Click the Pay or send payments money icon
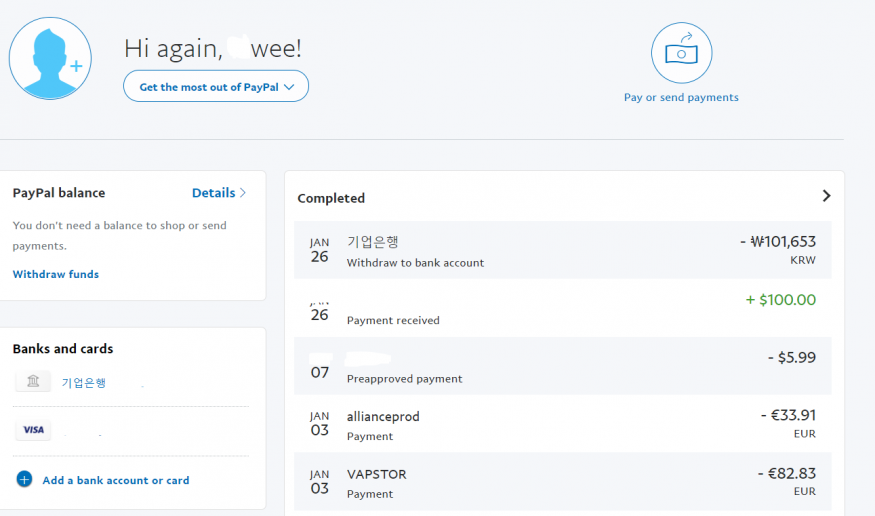Image resolution: width=875 pixels, height=516 pixels. coord(681,53)
